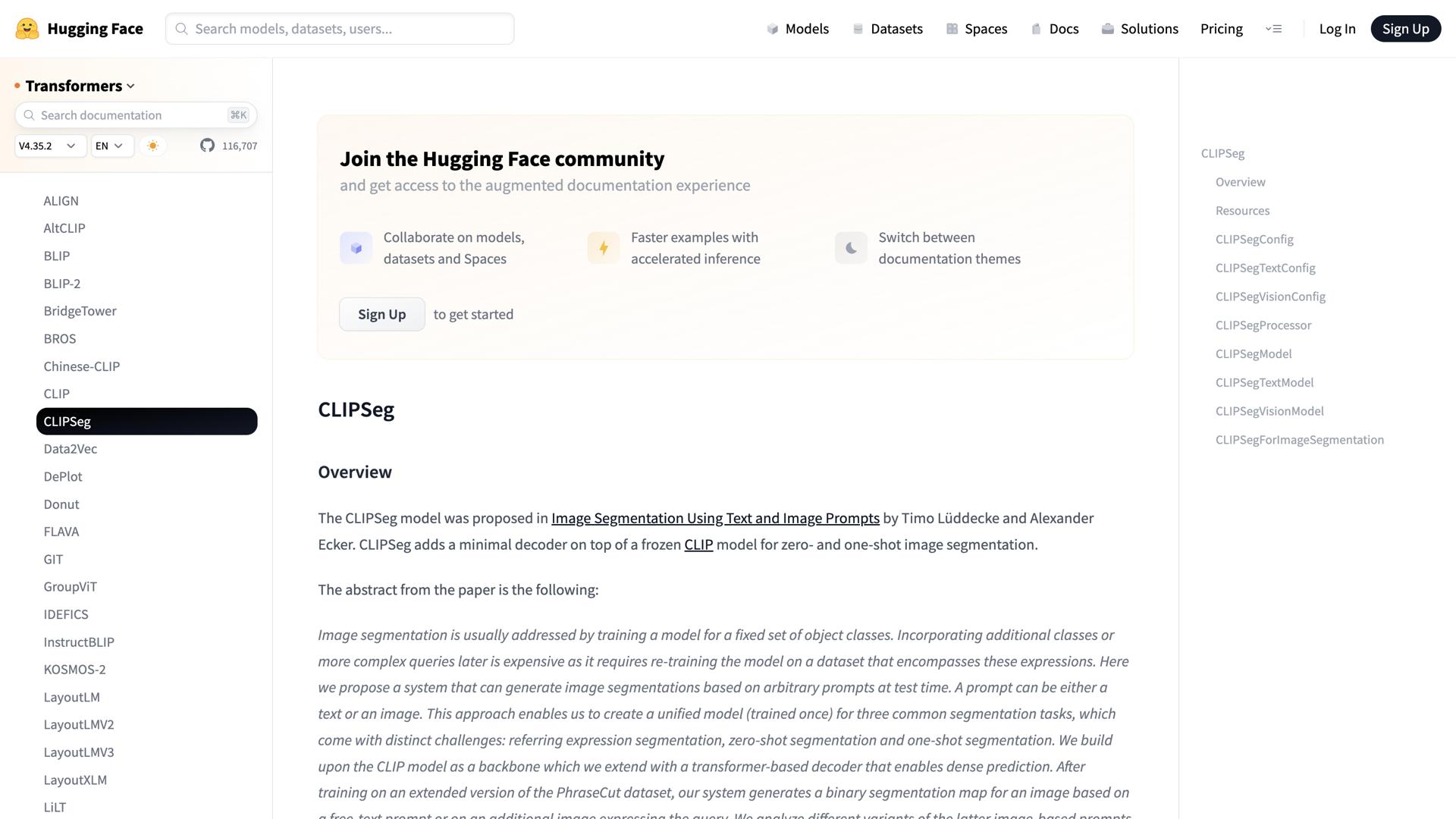Viewport: 1456px width, 819px height.
Task: Click the Hugging Face logo icon
Action: click(27, 29)
